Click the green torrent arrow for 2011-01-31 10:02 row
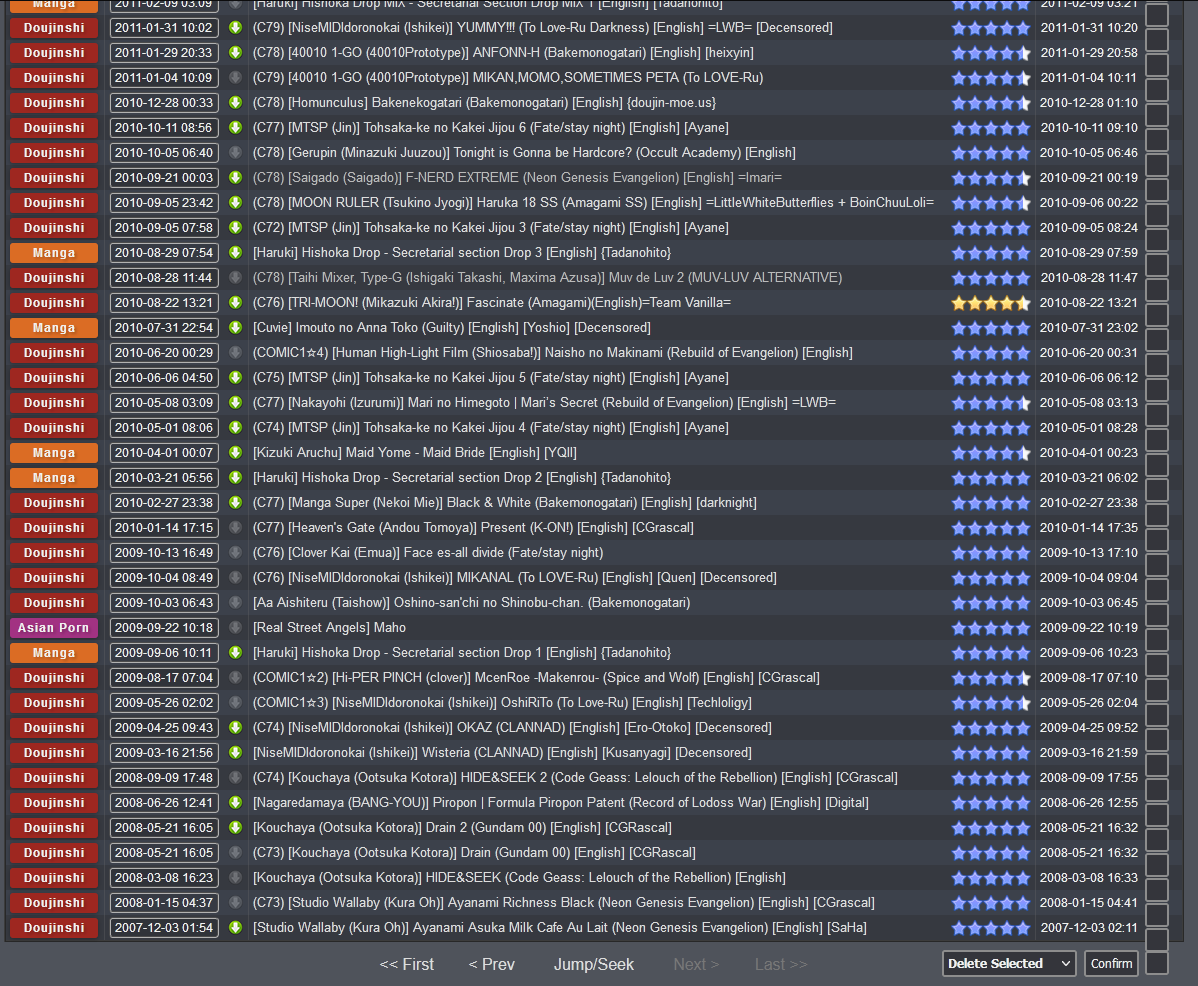Viewport: 1198px width, 986px height. pos(235,27)
